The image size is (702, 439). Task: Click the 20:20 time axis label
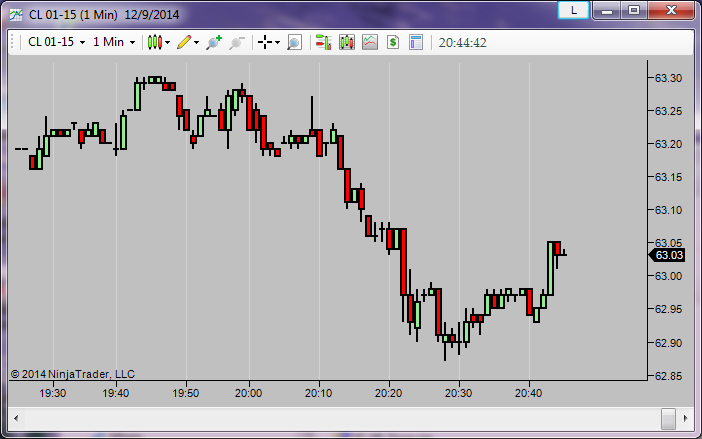[389, 393]
